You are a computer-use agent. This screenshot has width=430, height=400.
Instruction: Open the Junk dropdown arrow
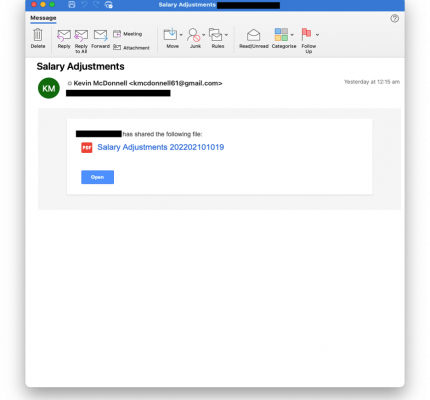pos(203,35)
